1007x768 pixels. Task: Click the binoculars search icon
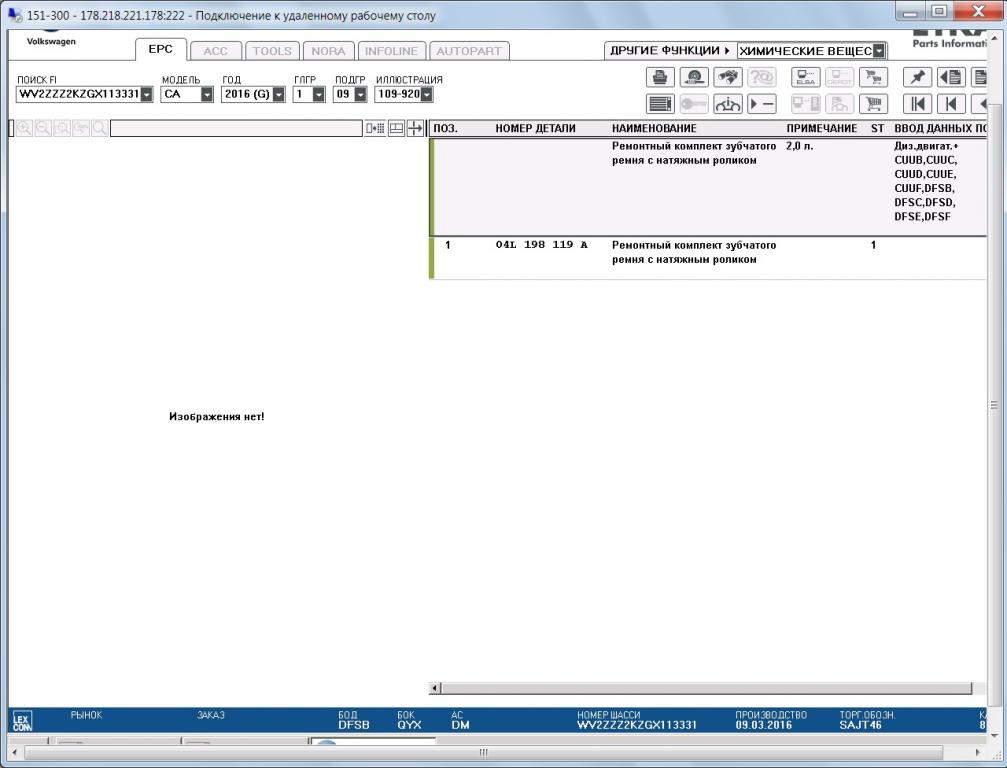click(728, 77)
